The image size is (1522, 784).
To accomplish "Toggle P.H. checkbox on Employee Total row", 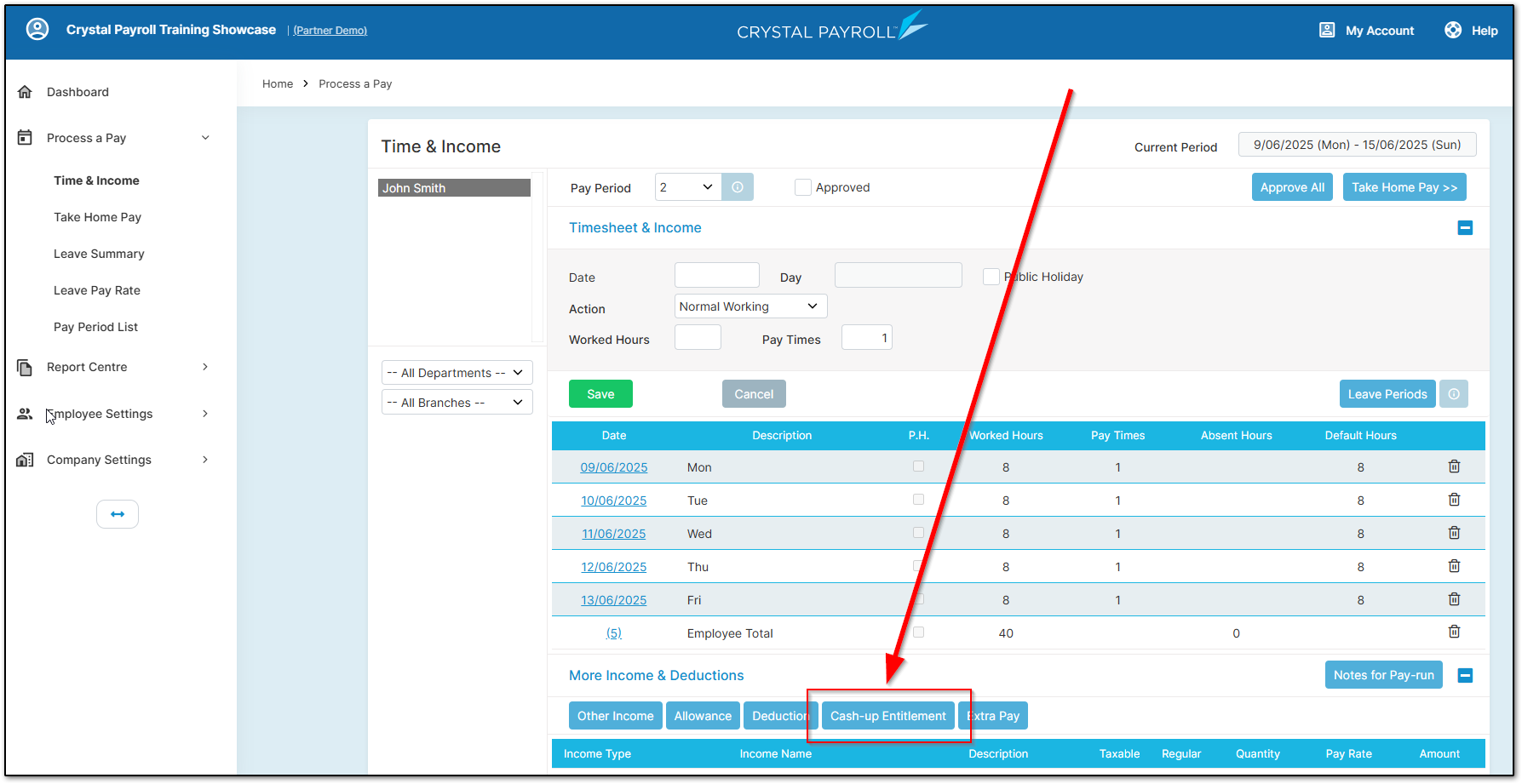I will pyautogui.click(x=918, y=632).
